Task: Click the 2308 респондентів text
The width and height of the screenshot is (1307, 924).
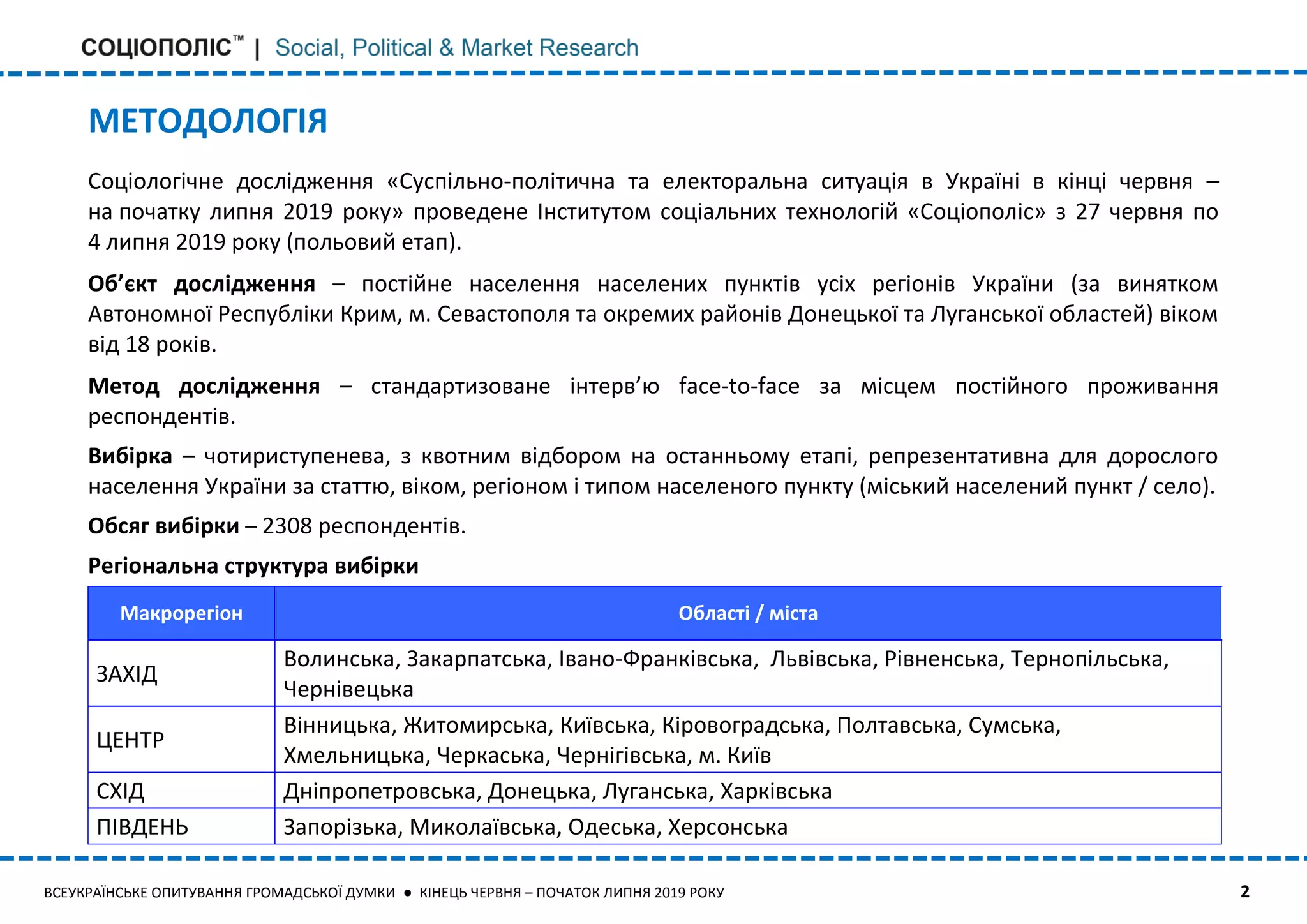Action: [364, 526]
